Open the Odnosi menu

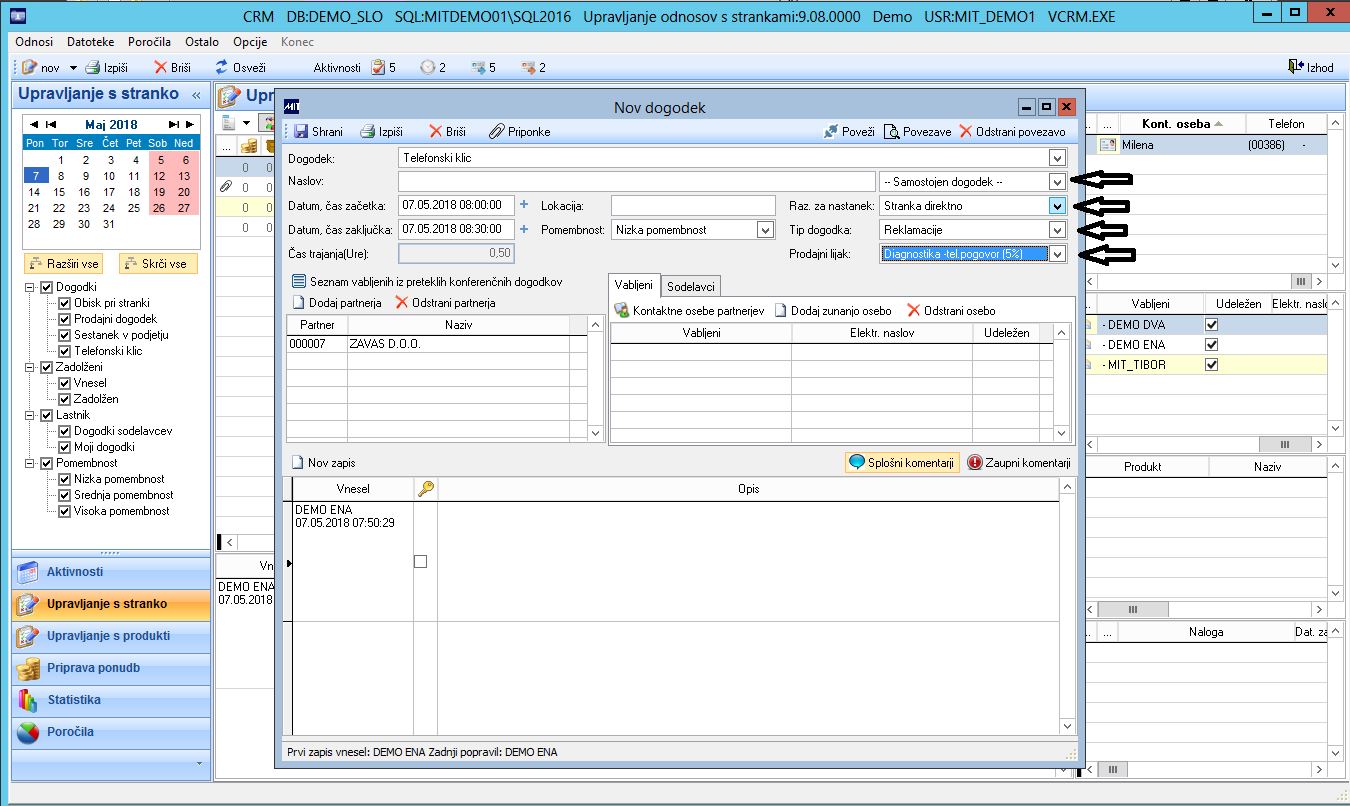35,42
